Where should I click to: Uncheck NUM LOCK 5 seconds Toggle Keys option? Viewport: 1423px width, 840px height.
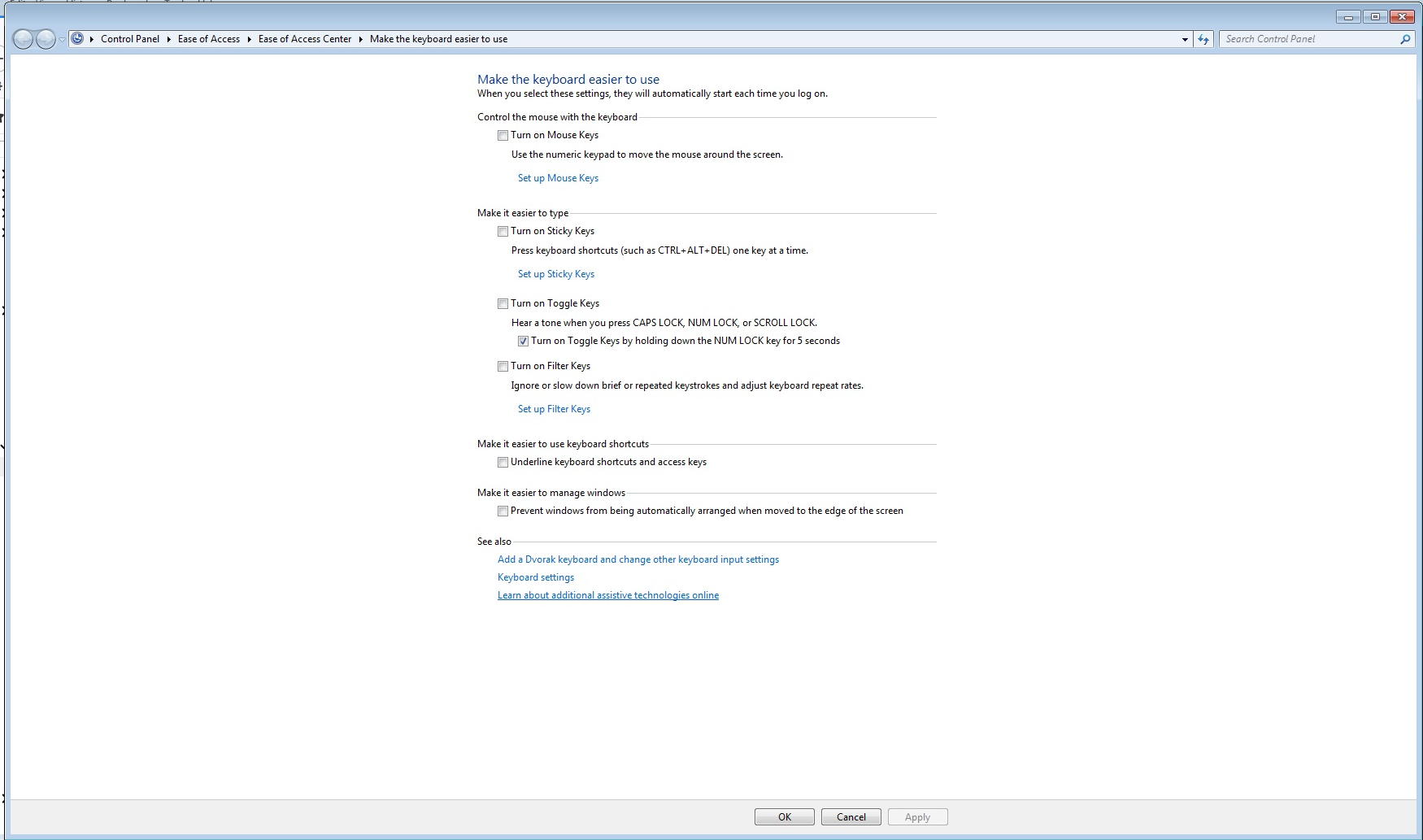coord(523,342)
